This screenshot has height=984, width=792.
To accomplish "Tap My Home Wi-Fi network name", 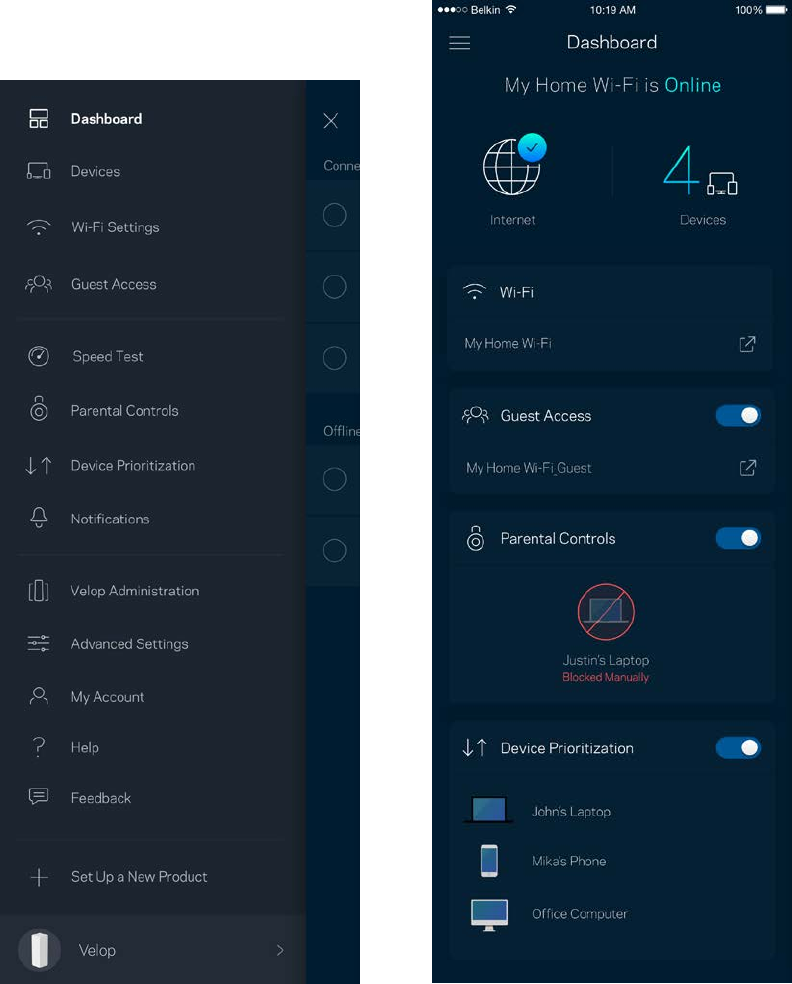I will 508,343.
